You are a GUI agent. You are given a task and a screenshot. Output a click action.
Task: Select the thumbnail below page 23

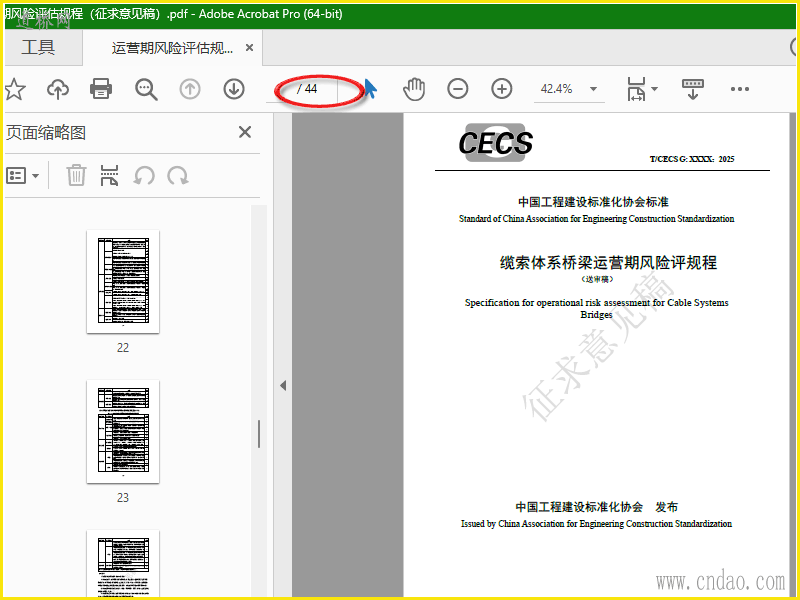[123, 563]
